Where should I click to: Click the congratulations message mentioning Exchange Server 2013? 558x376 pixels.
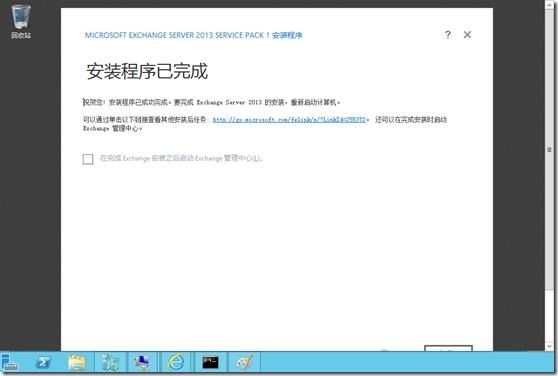coord(211,102)
